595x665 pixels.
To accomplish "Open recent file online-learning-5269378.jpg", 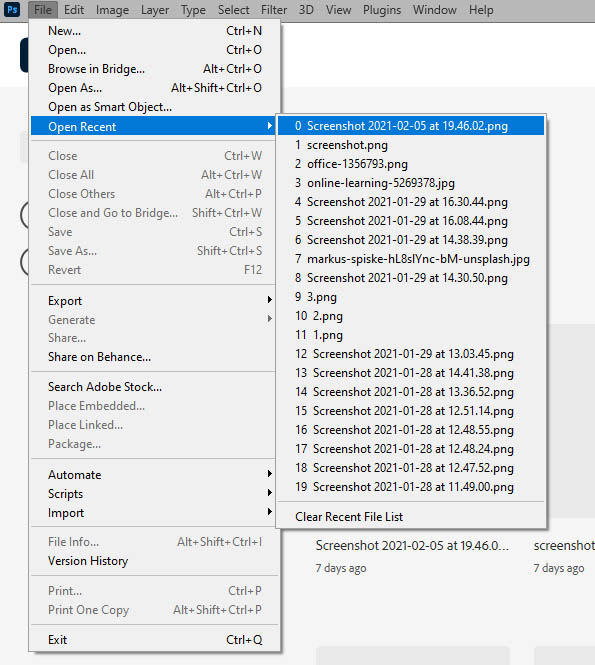I will pyautogui.click(x=411, y=183).
